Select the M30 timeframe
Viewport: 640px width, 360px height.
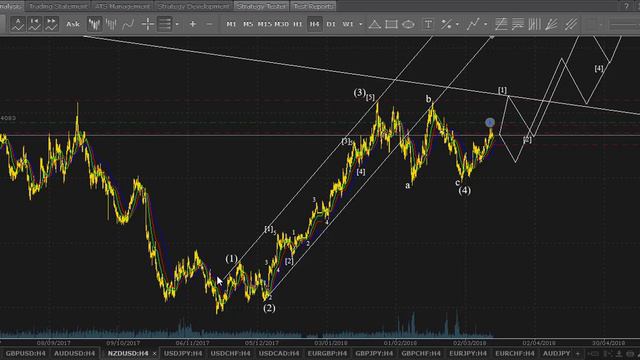point(281,24)
